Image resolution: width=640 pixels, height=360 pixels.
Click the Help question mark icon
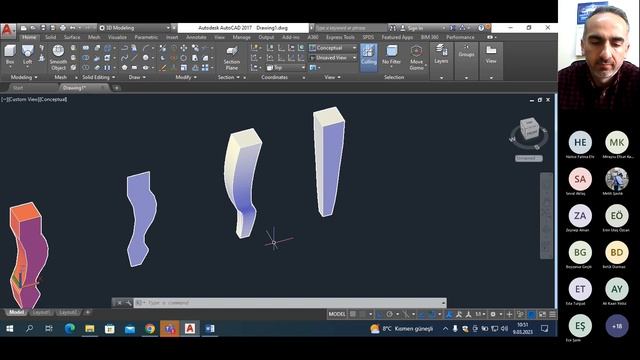click(x=481, y=28)
